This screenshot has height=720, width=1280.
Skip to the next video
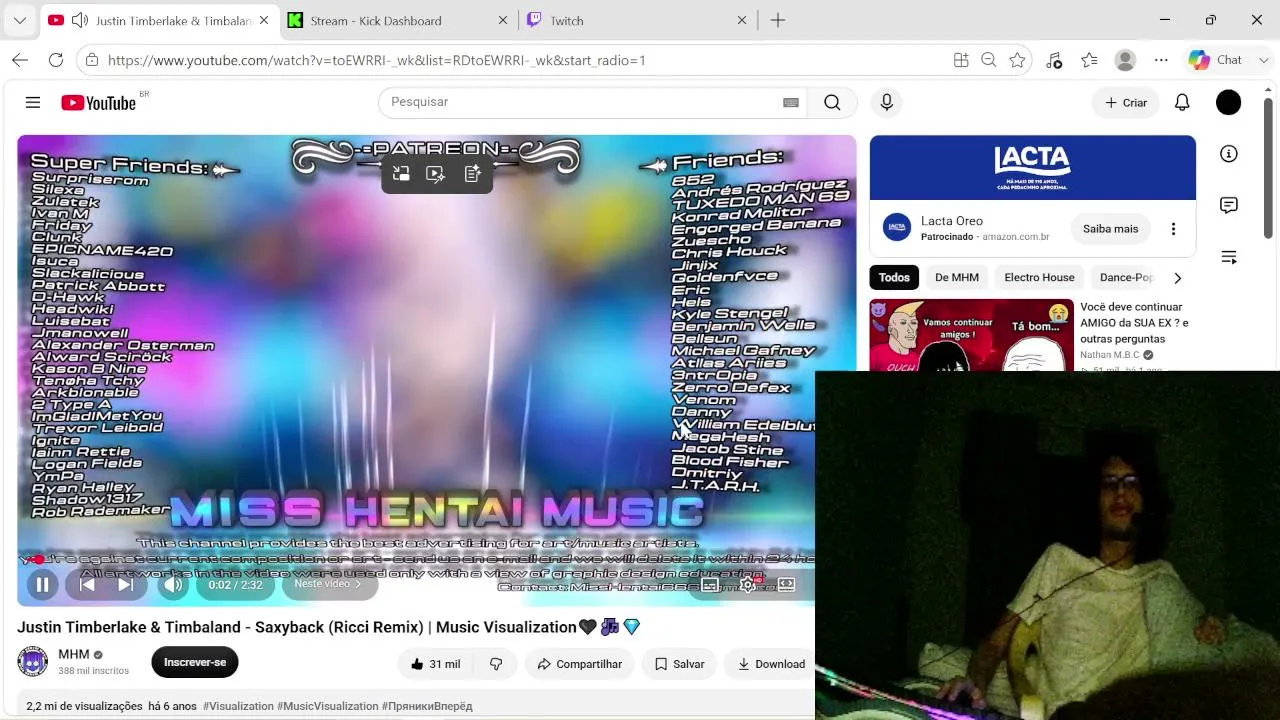[125, 585]
